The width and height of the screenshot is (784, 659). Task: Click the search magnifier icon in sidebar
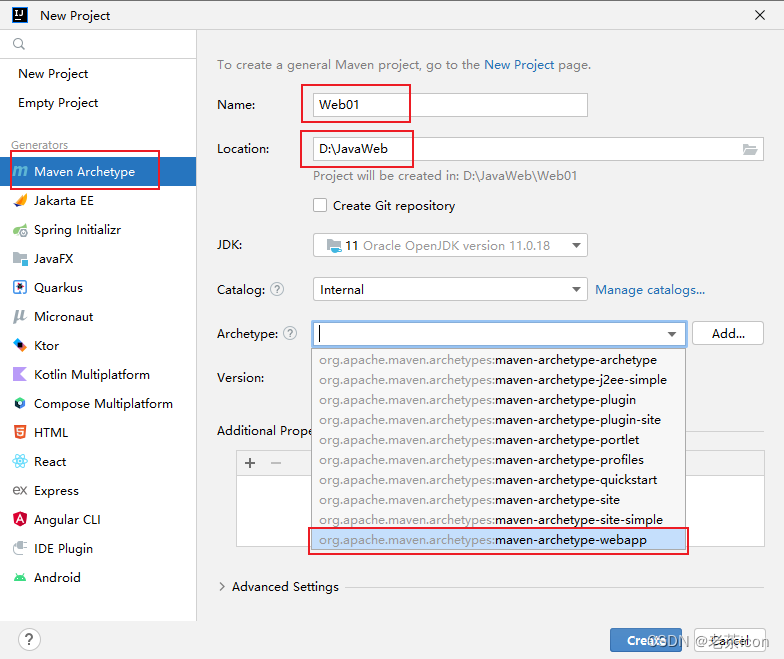click(x=19, y=44)
